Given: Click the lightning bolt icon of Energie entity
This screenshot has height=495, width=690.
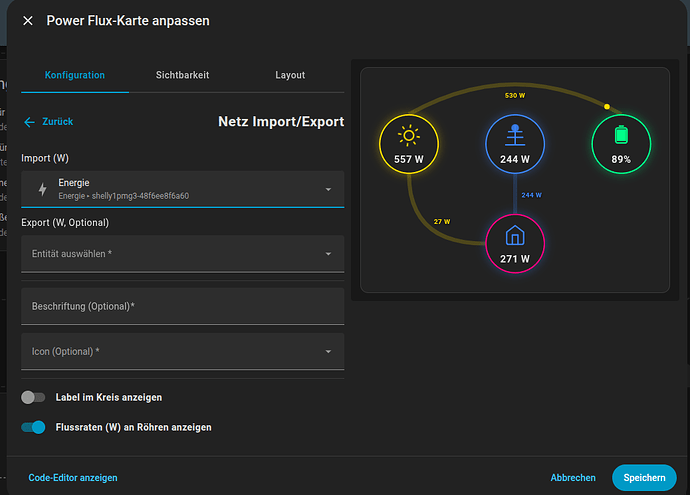Looking at the screenshot, I should 42,189.
